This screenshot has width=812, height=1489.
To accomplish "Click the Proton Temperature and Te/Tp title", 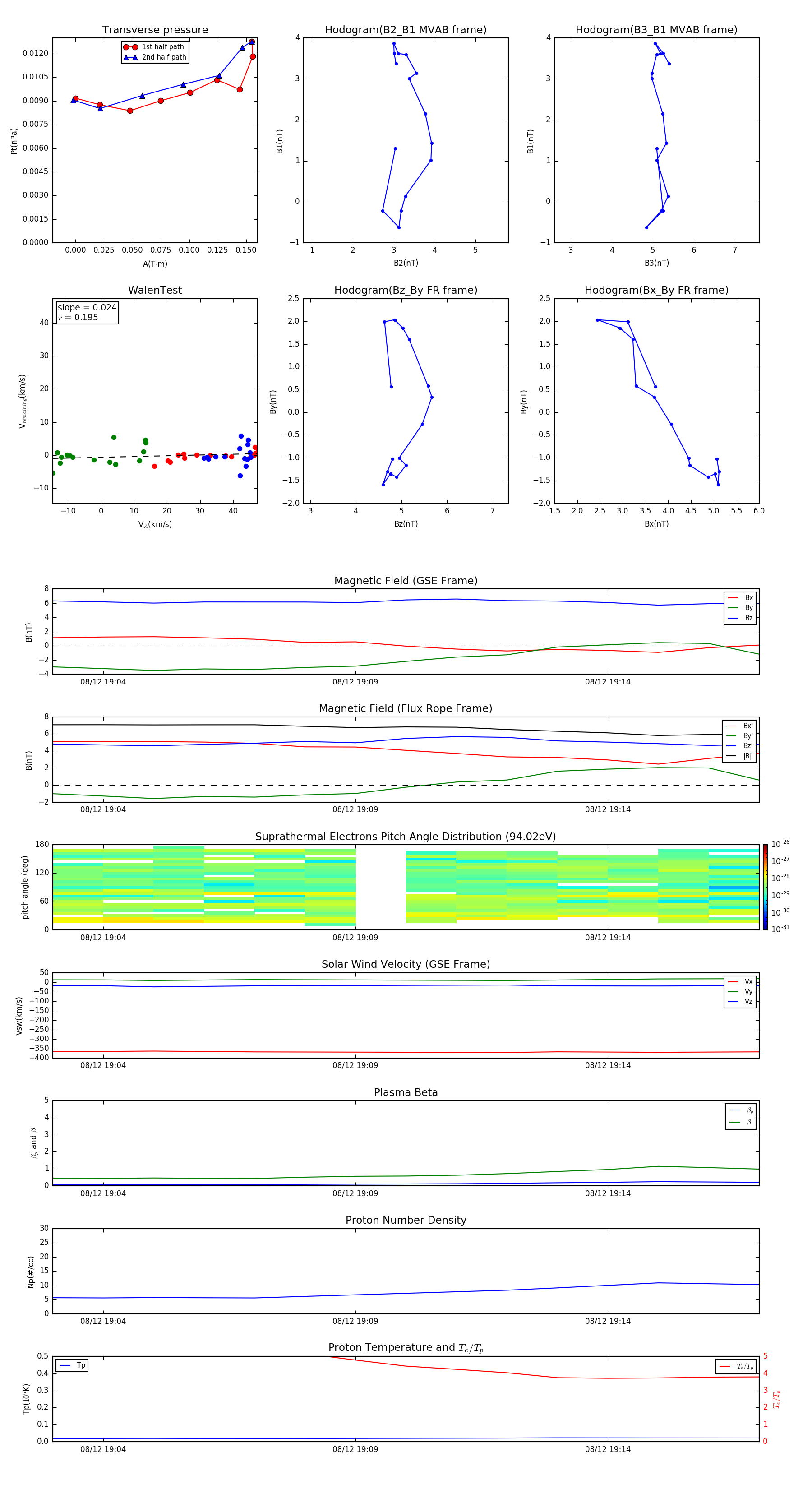I will pos(406,1349).
